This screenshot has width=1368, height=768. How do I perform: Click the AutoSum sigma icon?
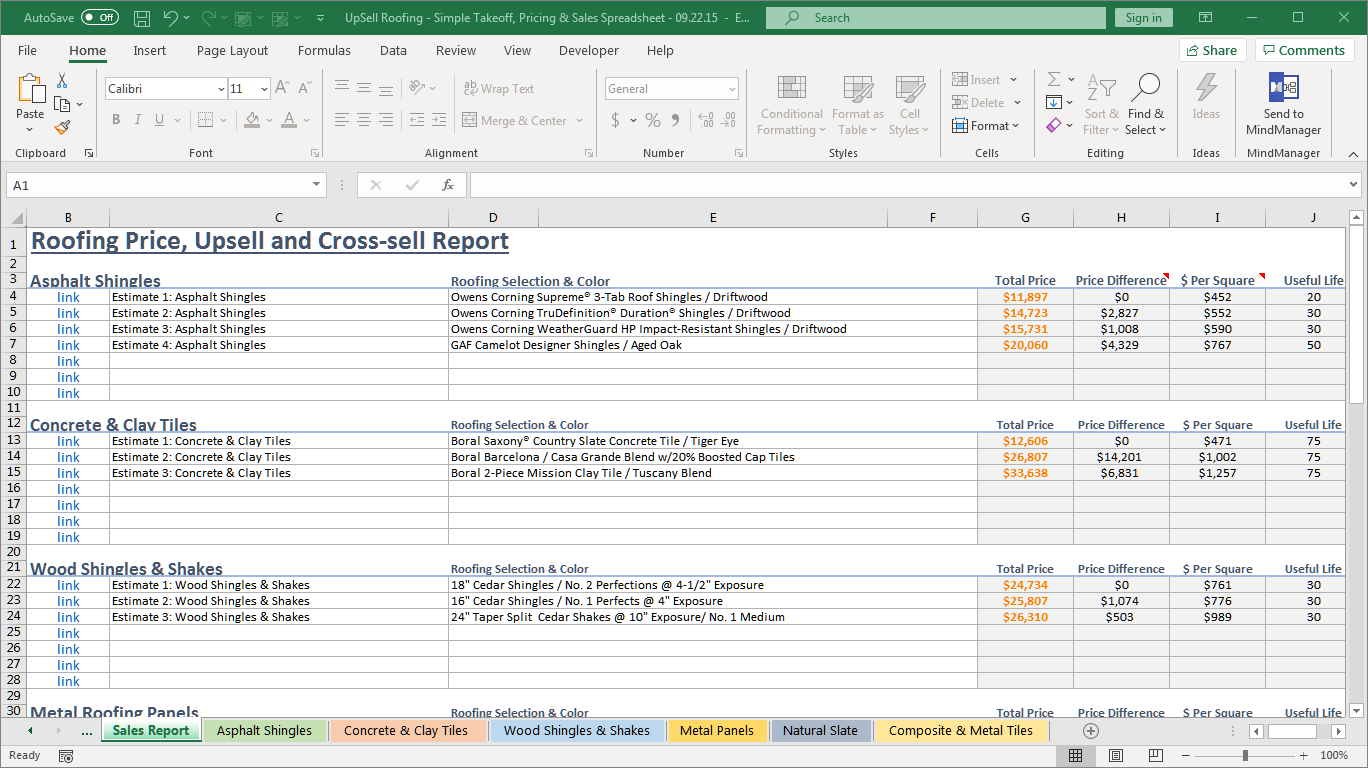tap(1054, 79)
